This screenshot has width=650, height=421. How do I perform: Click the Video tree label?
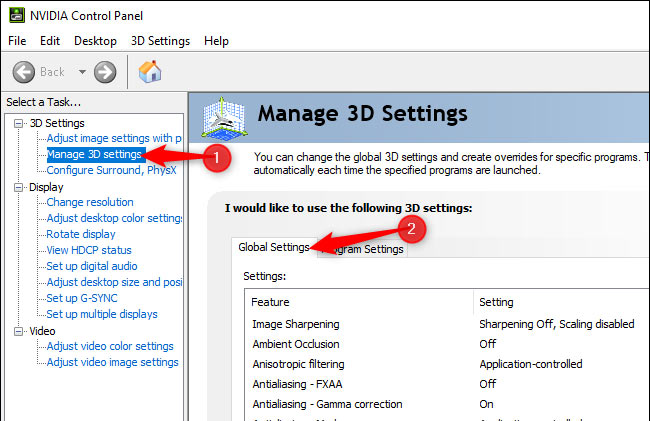42,331
